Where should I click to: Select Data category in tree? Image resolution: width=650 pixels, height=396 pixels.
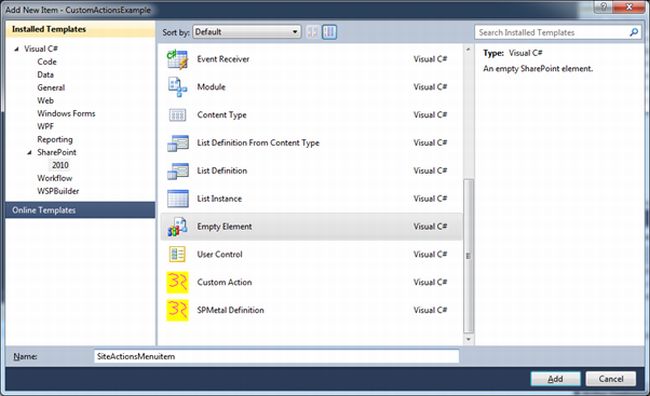click(46, 75)
